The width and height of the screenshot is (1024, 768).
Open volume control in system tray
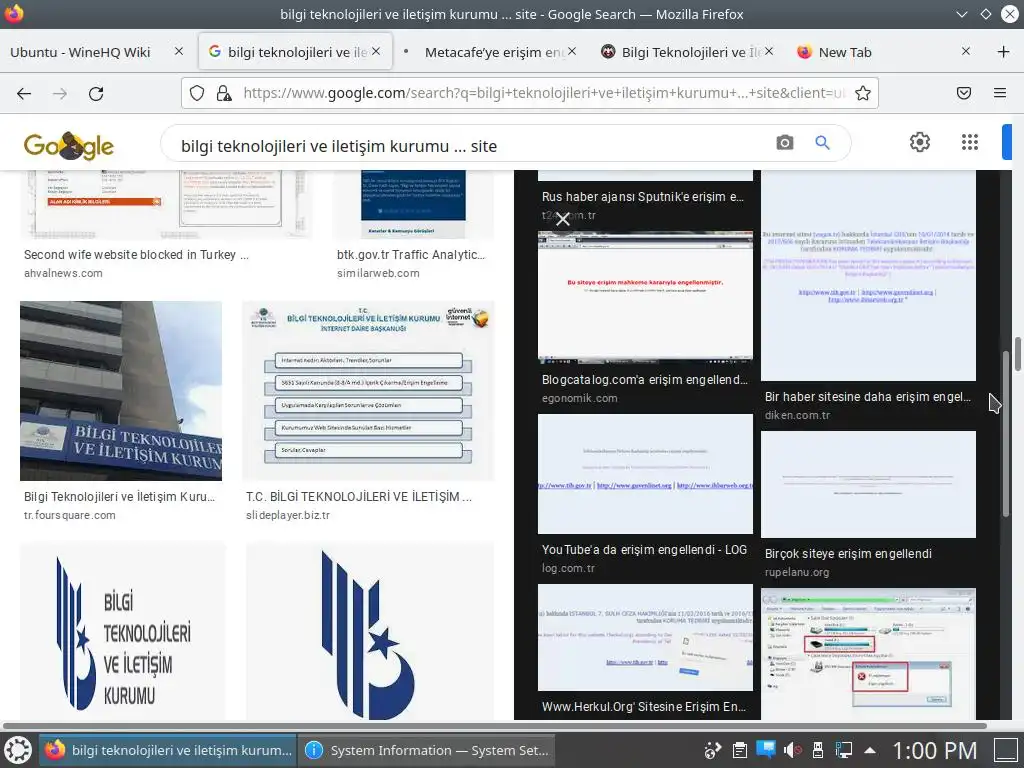[792, 750]
